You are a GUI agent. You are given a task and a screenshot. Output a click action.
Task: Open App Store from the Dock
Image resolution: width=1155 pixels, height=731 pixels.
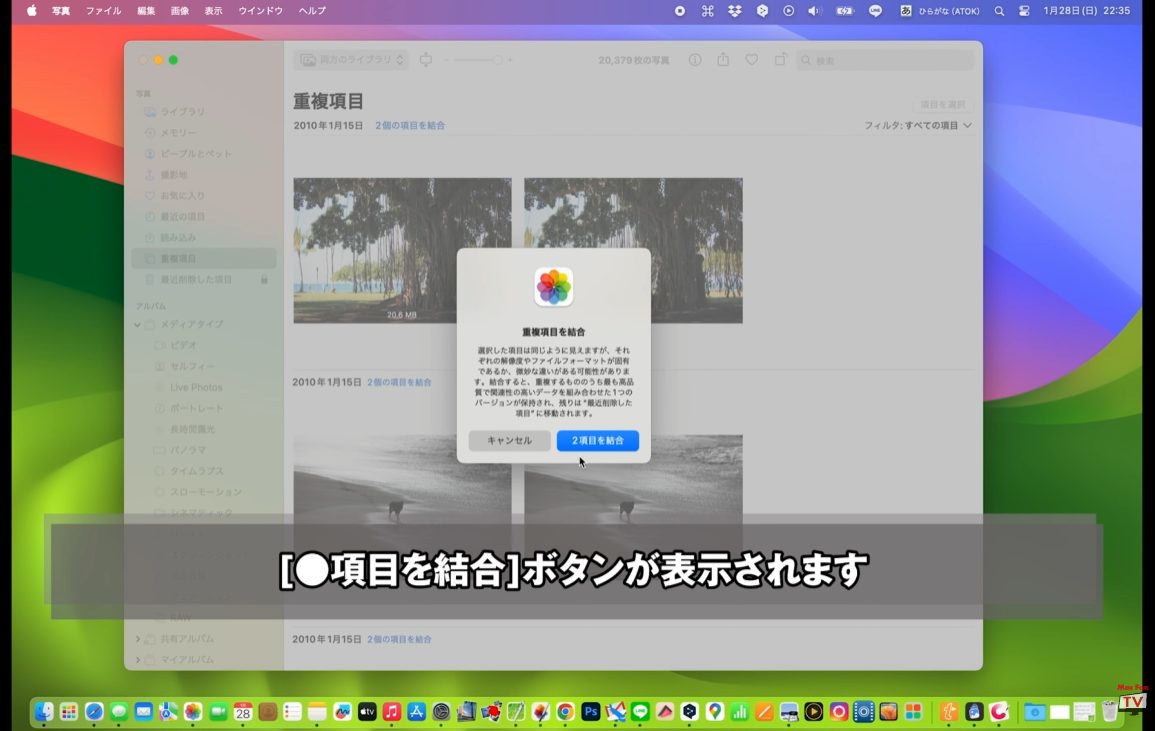(x=417, y=711)
